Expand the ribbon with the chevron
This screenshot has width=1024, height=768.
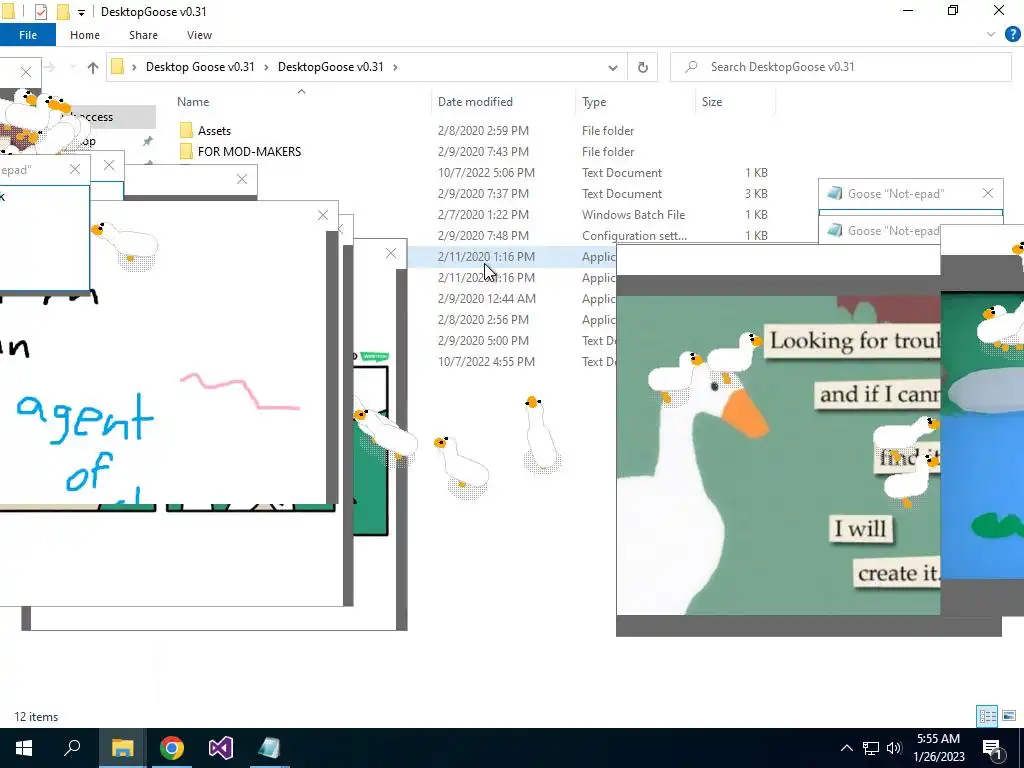click(x=991, y=35)
